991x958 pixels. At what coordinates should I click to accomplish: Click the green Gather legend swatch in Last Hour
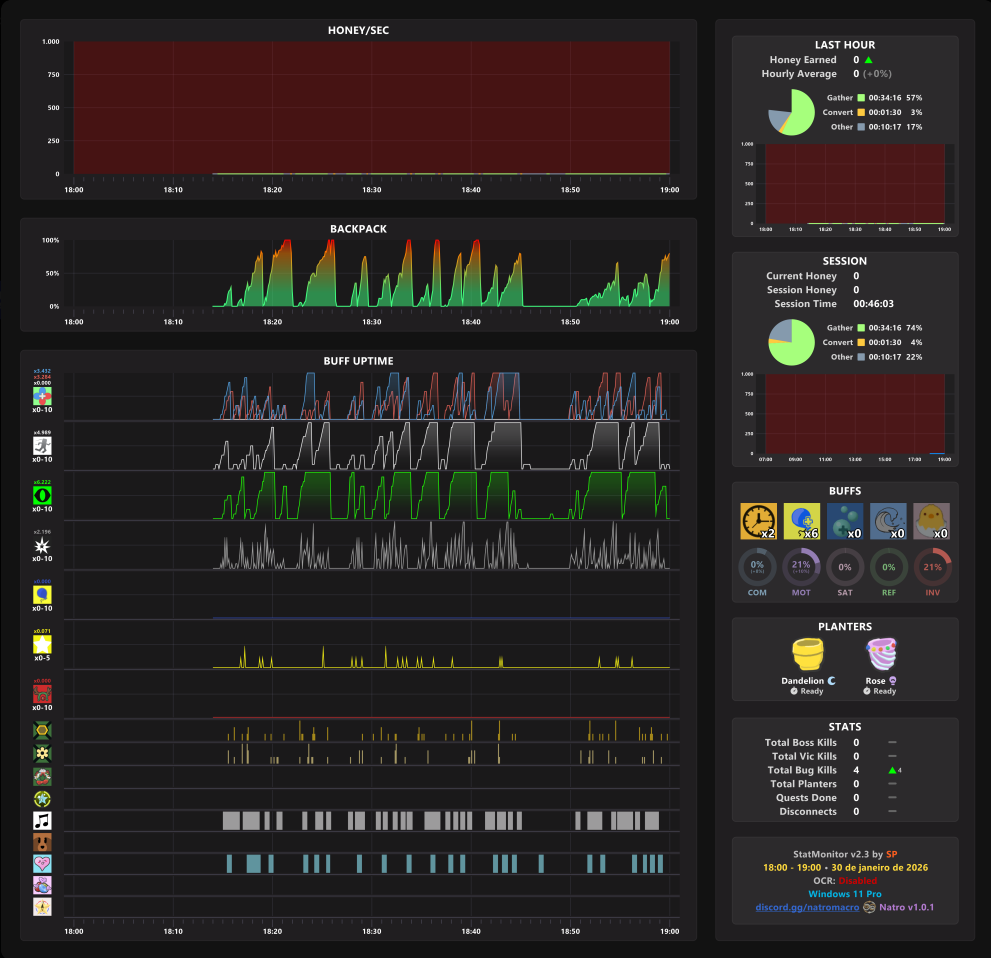point(861,98)
